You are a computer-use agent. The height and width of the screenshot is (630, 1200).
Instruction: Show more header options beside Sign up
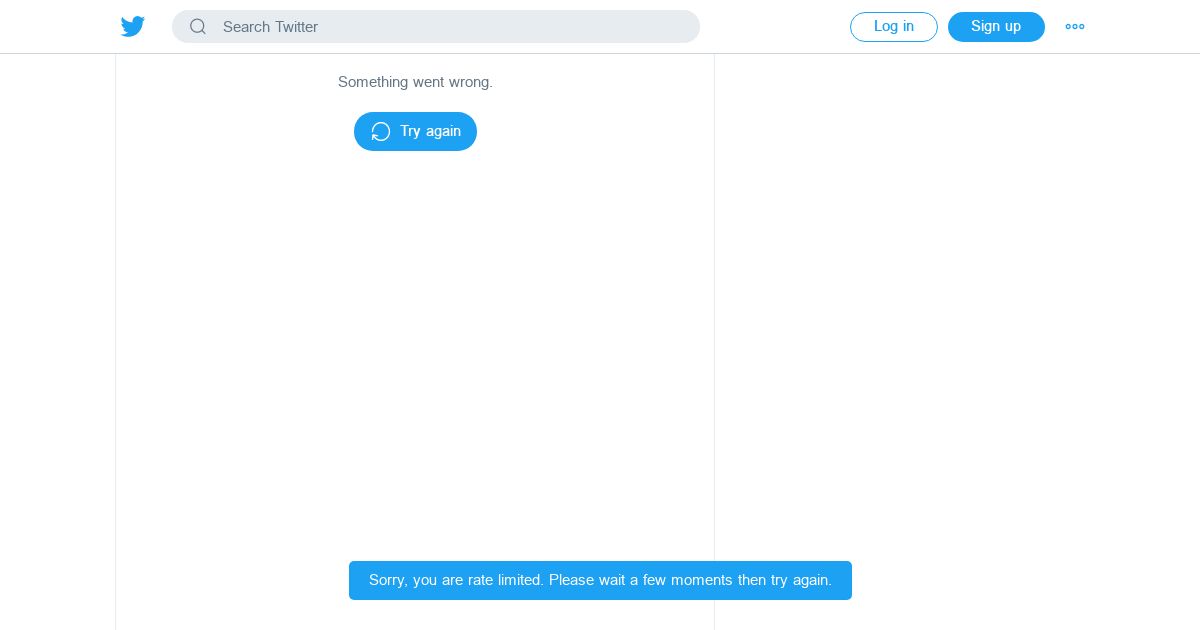[1075, 27]
